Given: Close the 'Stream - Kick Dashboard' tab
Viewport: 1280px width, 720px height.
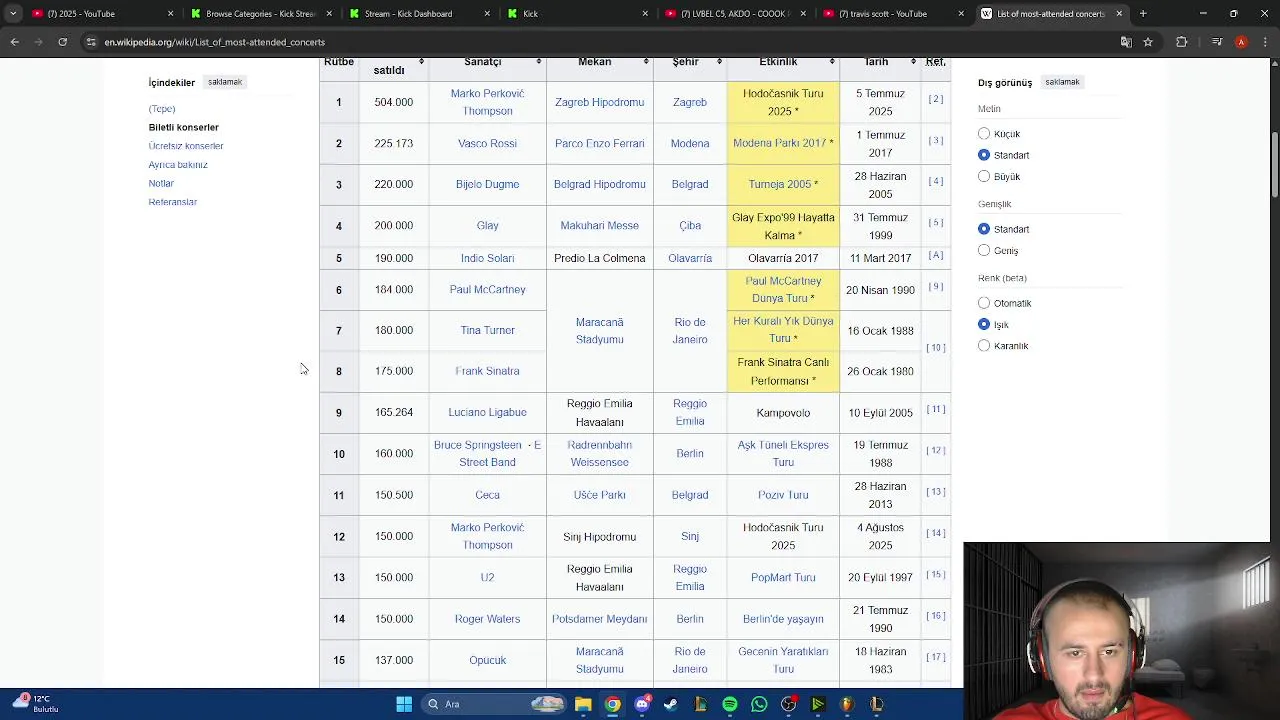Looking at the screenshot, I should pyautogui.click(x=487, y=14).
